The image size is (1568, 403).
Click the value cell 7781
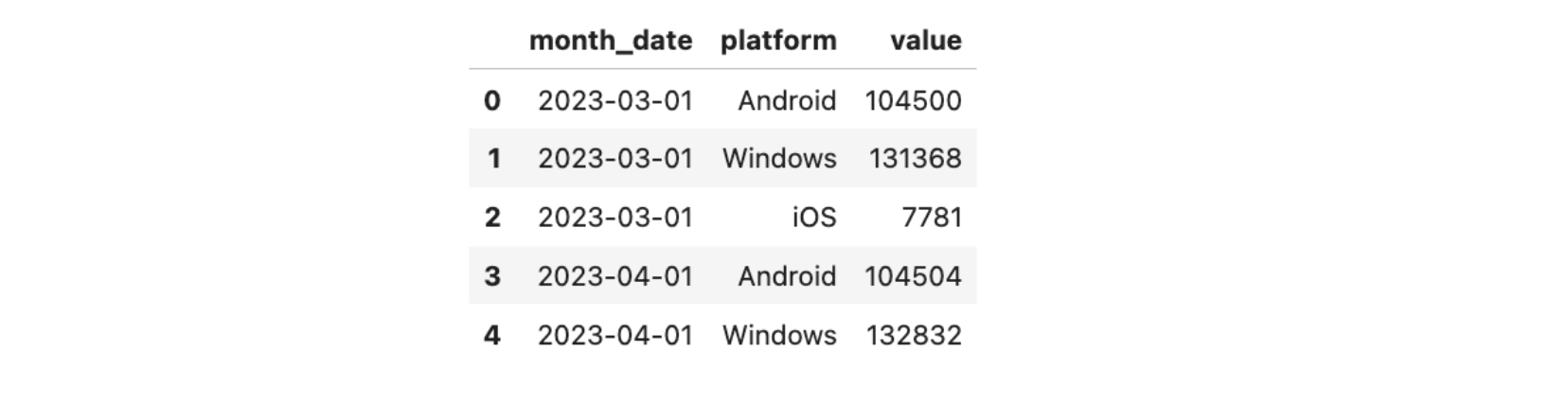(x=932, y=217)
